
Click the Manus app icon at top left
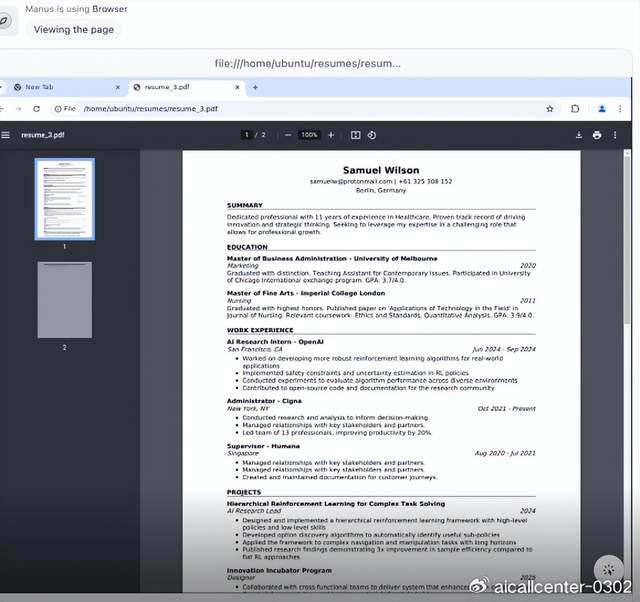[x=6, y=20]
